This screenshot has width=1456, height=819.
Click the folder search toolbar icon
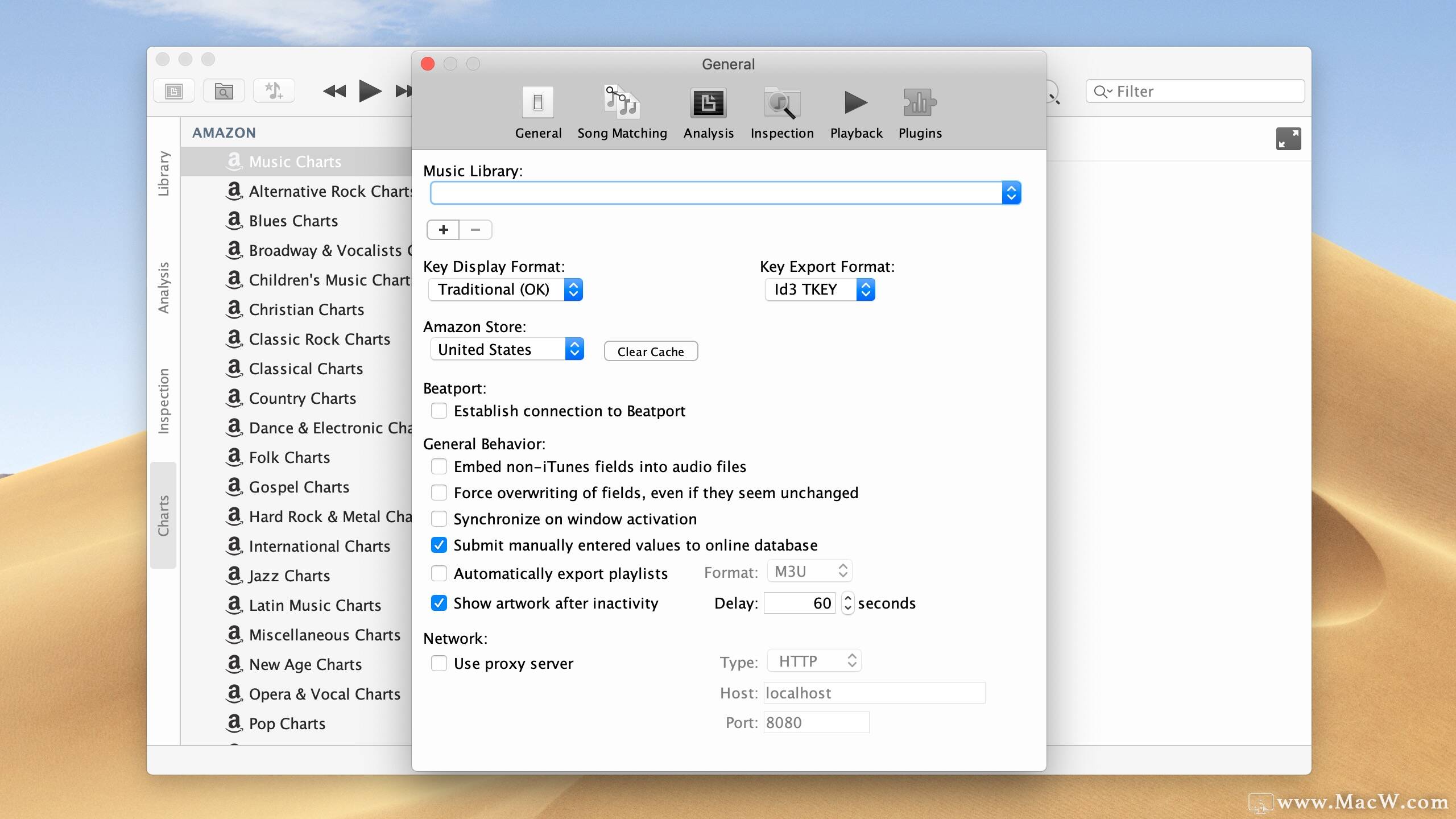pyautogui.click(x=224, y=91)
